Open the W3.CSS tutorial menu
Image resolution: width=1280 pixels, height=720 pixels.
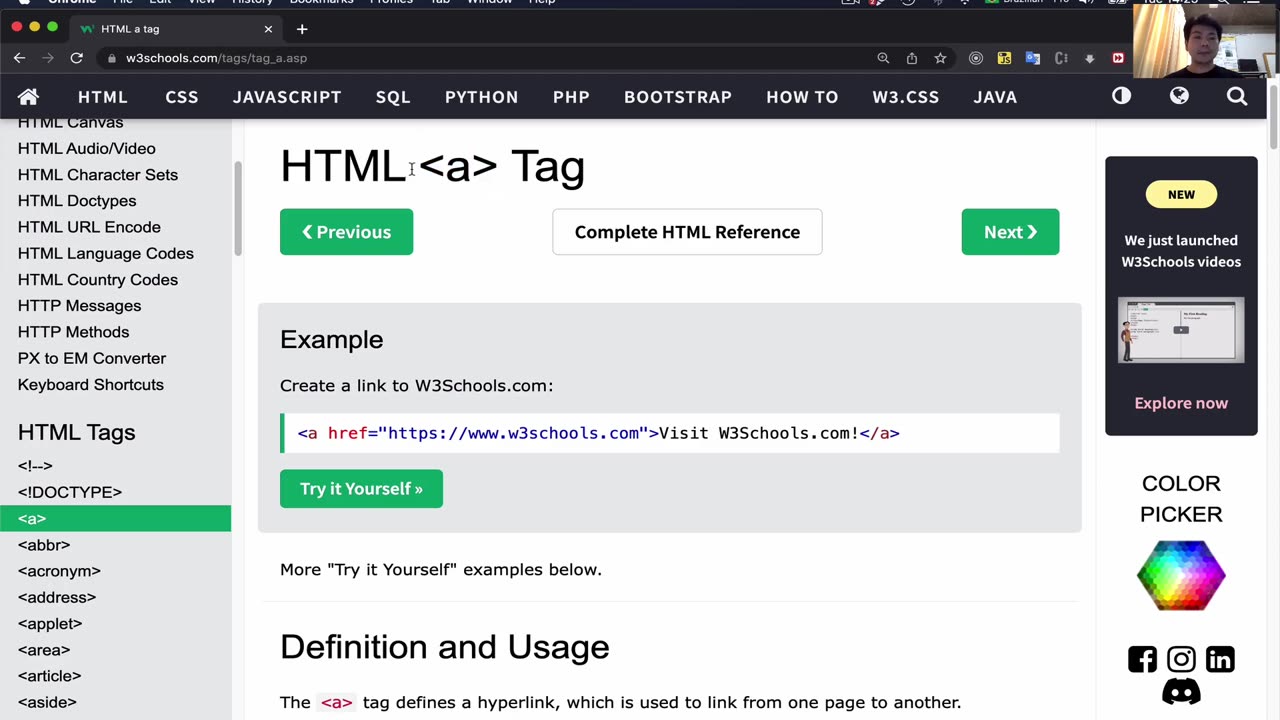coord(905,97)
